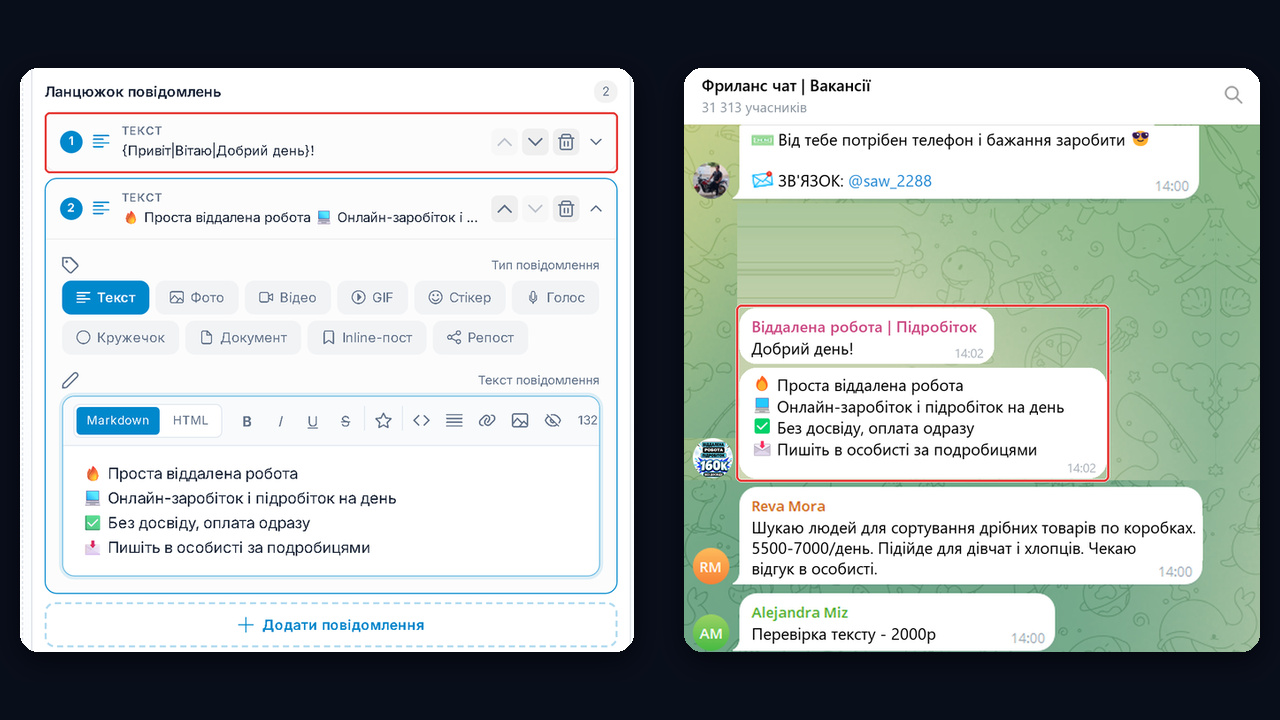Click the pencil icon beside Текст повідомлення
The image size is (1280, 720).
tap(70, 380)
